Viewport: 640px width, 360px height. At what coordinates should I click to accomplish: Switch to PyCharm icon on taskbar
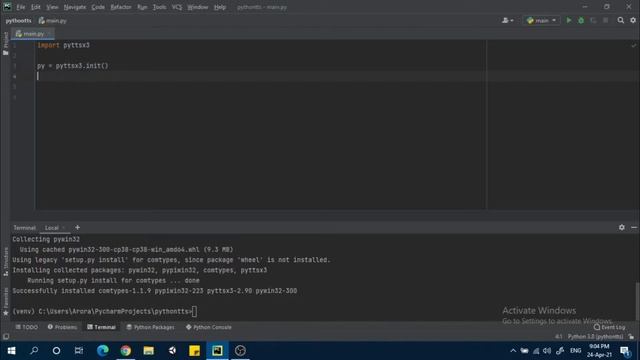[217, 351]
